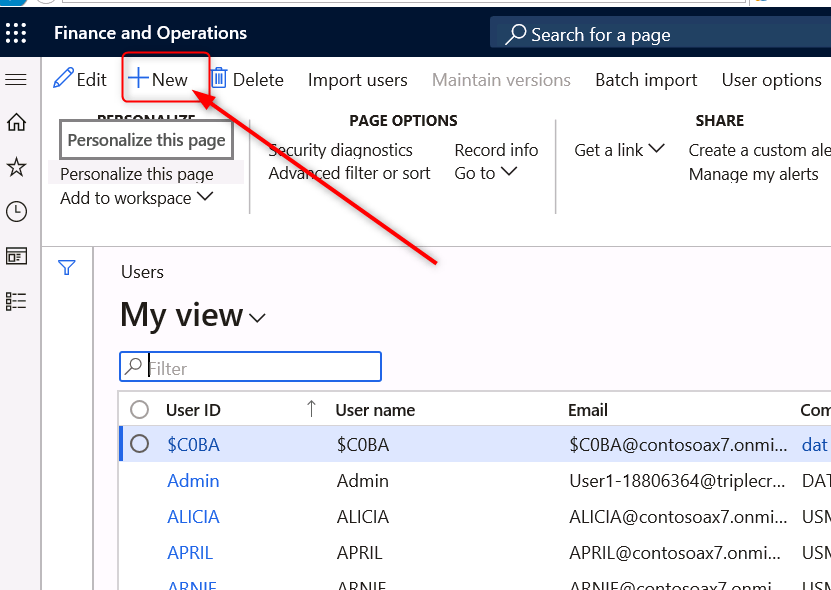Open Recent clock icon in sidebar
The height and width of the screenshot is (590, 831).
(16, 211)
